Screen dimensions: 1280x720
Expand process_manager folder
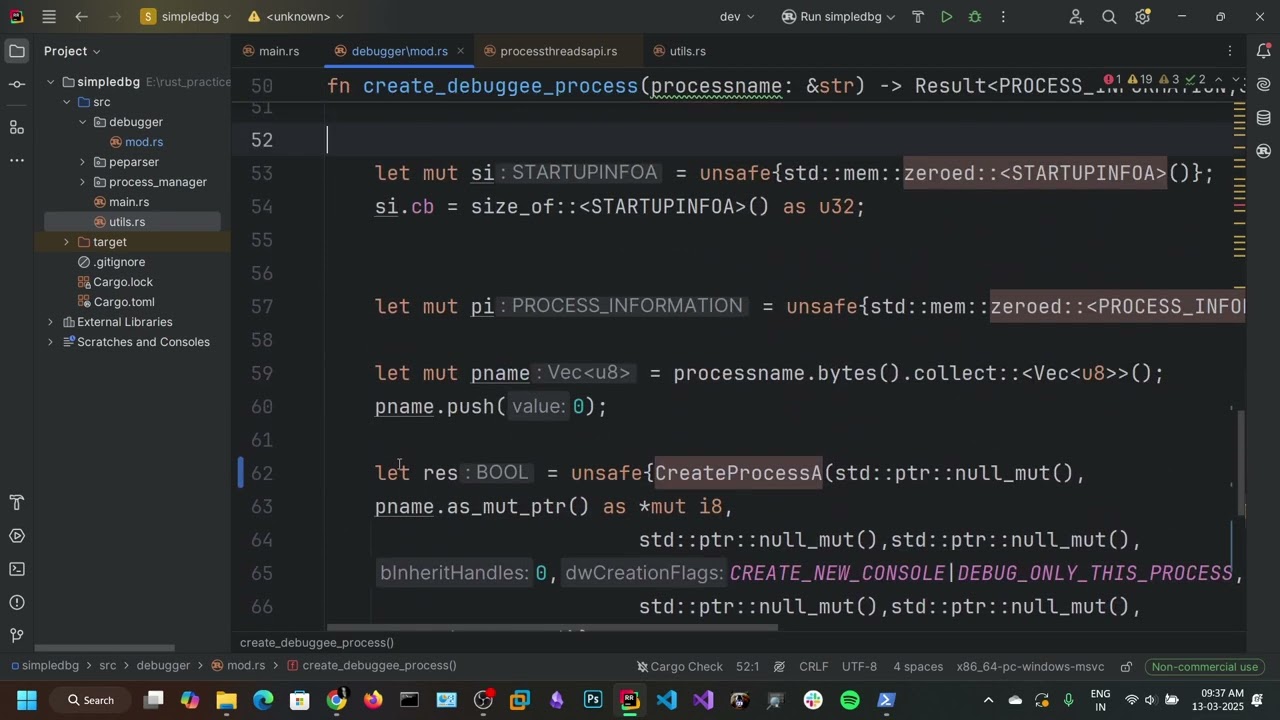click(82, 182)
